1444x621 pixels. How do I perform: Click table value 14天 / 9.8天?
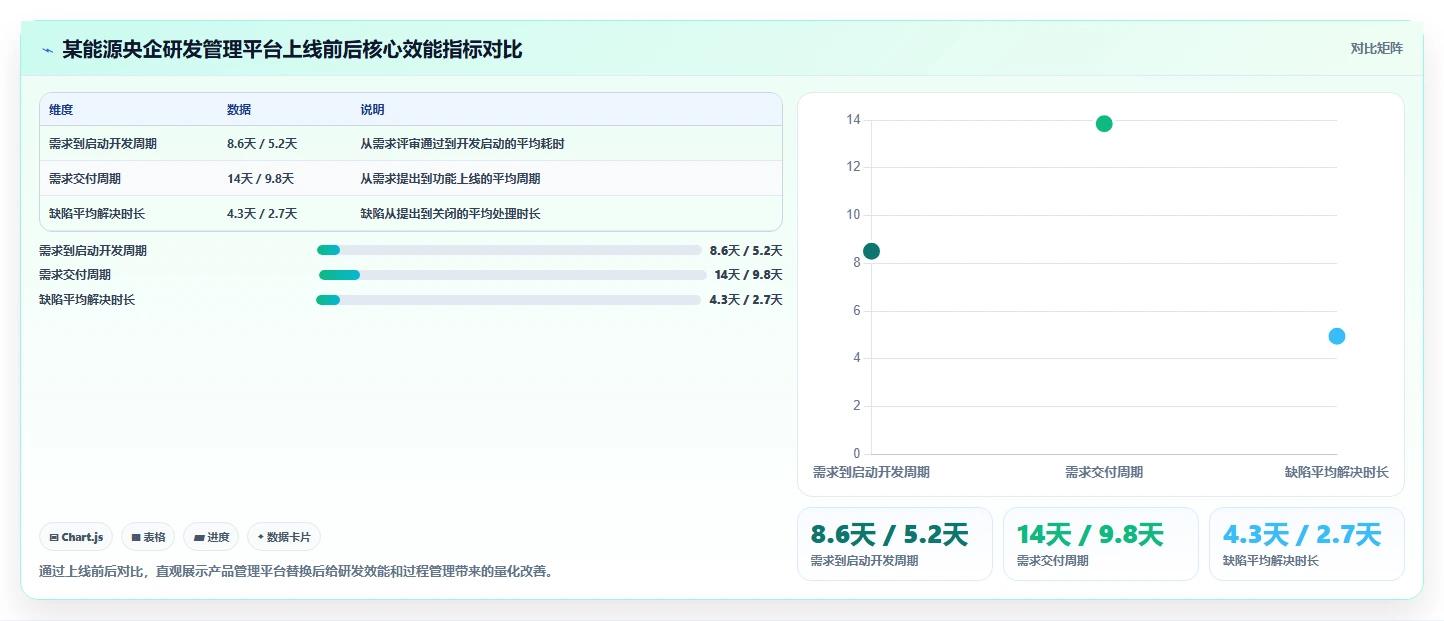pyautogui.click(x=260, y=179)
